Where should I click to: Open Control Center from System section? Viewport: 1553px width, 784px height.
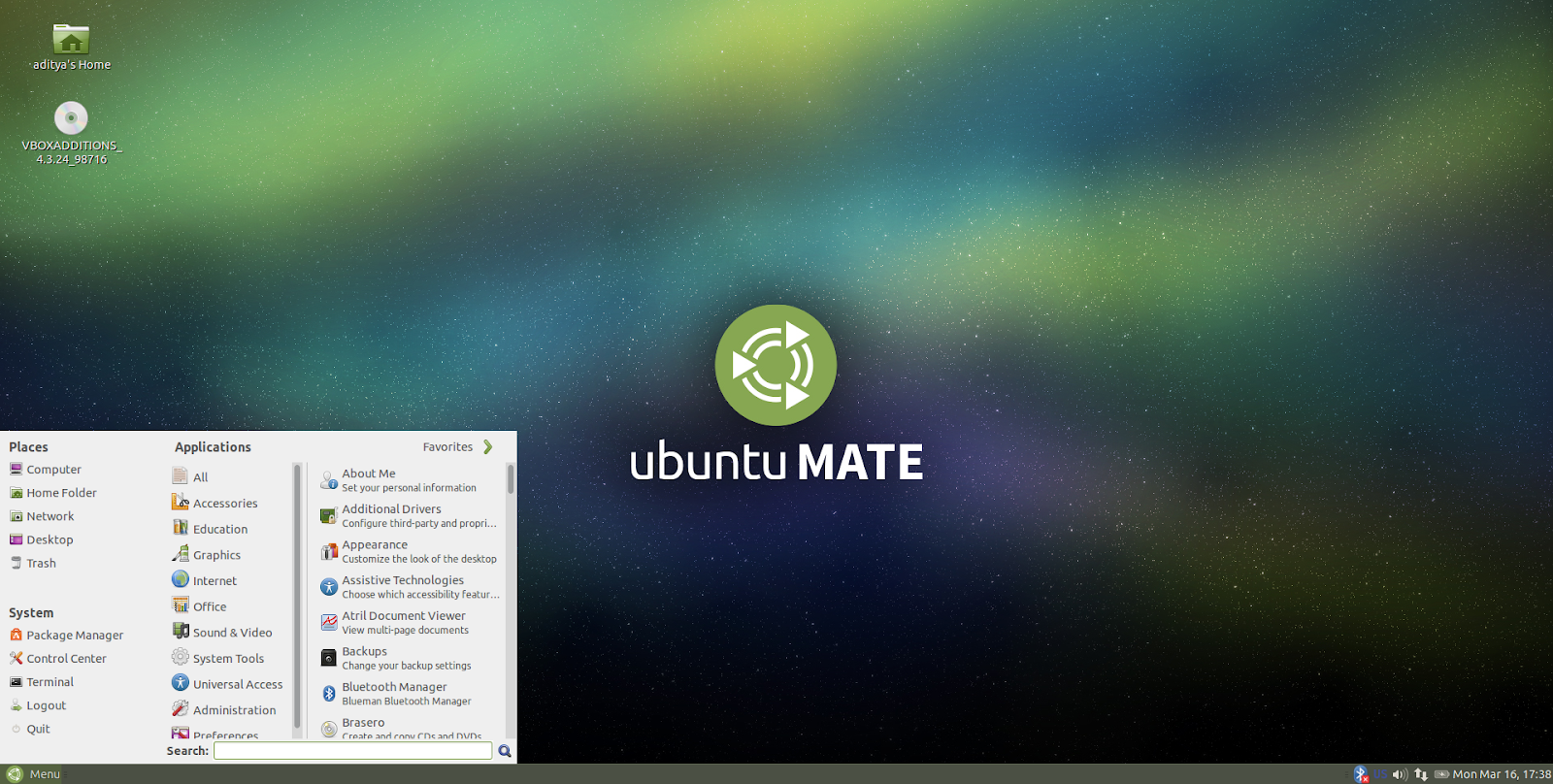tap(66, 659)
